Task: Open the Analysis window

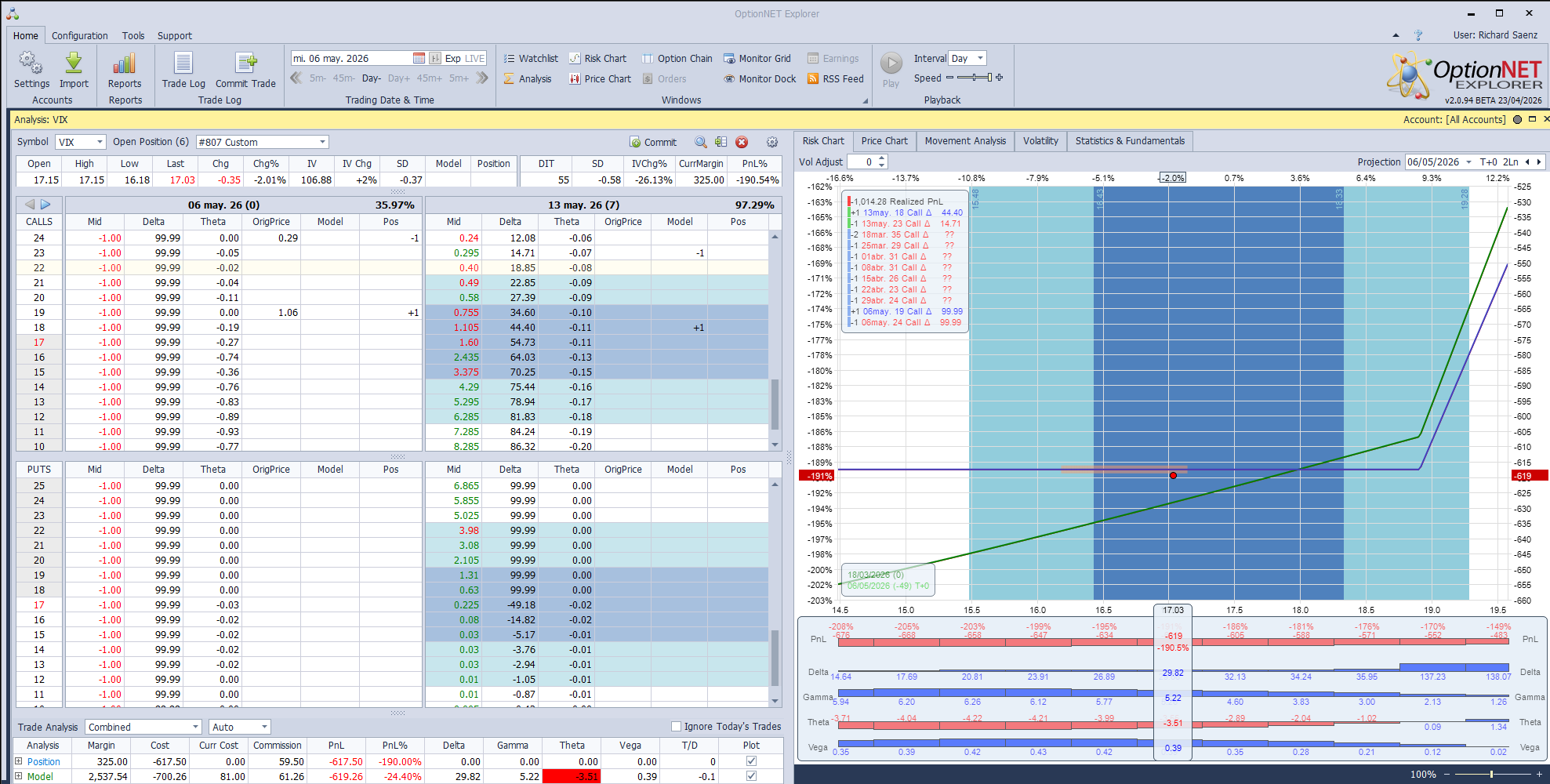Action: [x=528, y=78]
